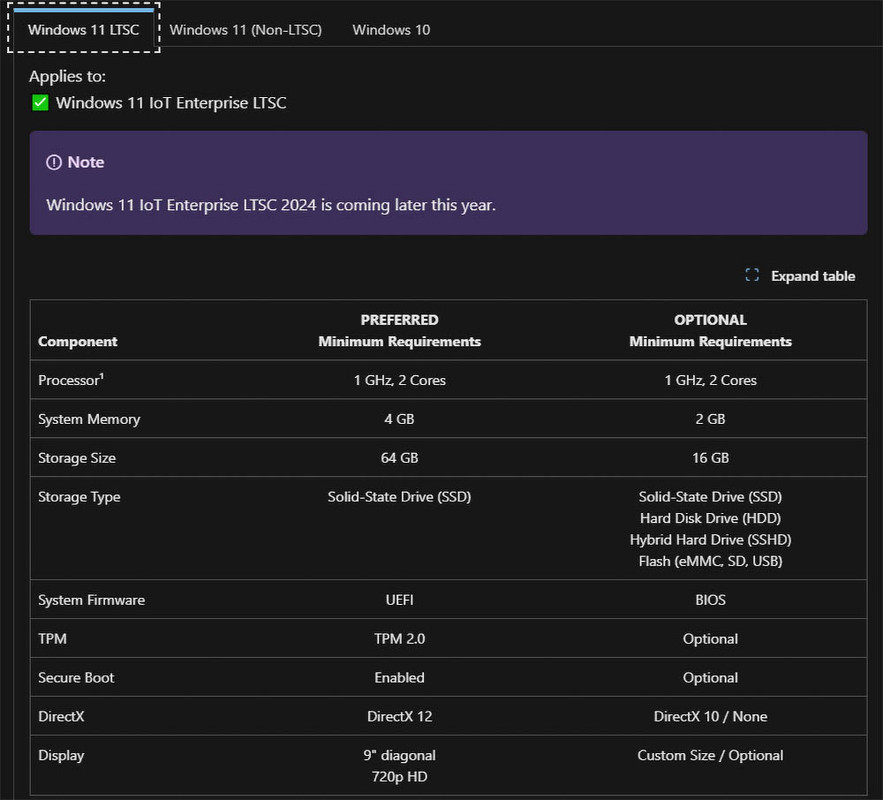Click Hybrid Hard Drive (SSHD) entry

(x=710, y=539)
